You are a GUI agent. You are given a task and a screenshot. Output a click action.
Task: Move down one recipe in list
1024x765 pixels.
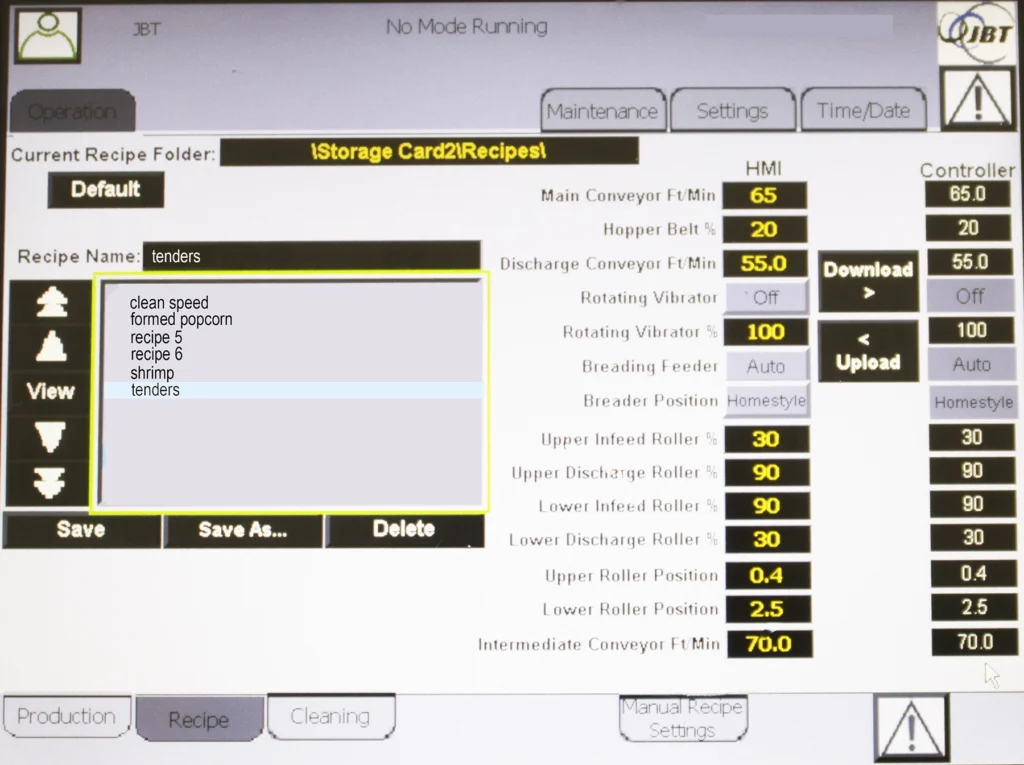pos(50,437)
